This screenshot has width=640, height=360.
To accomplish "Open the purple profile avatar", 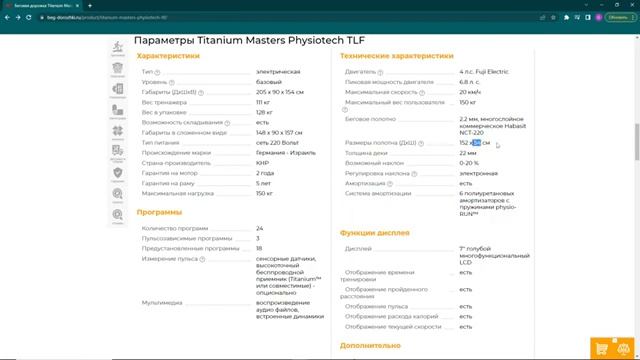I will 599,18.
